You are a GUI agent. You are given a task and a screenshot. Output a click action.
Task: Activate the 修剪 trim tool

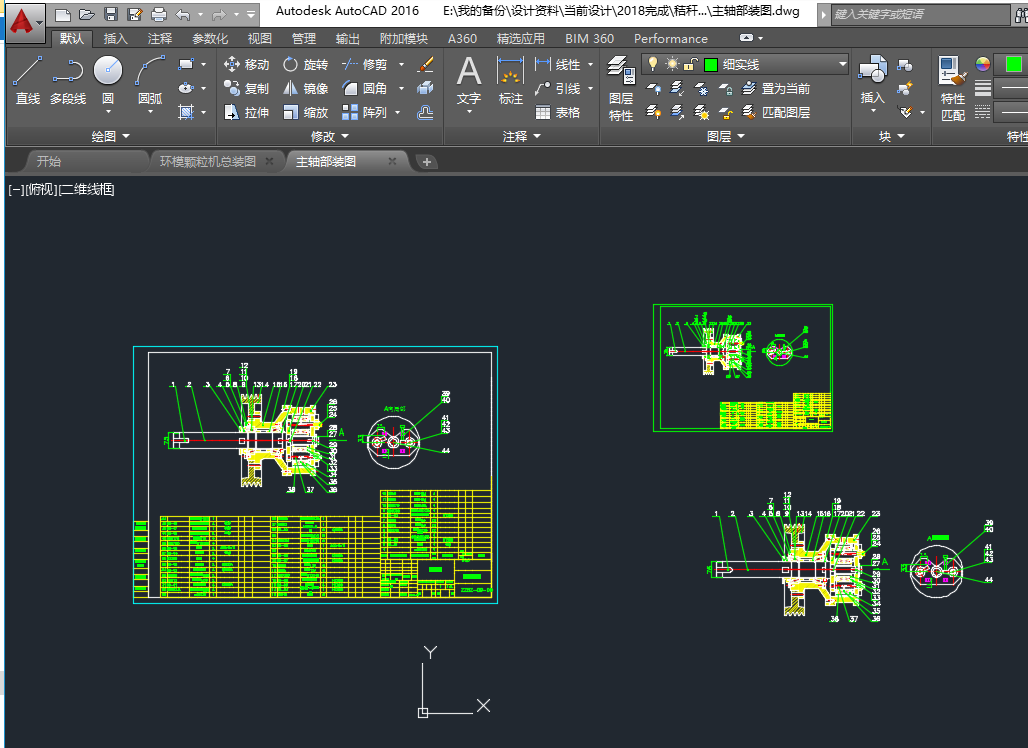(365, 64)
